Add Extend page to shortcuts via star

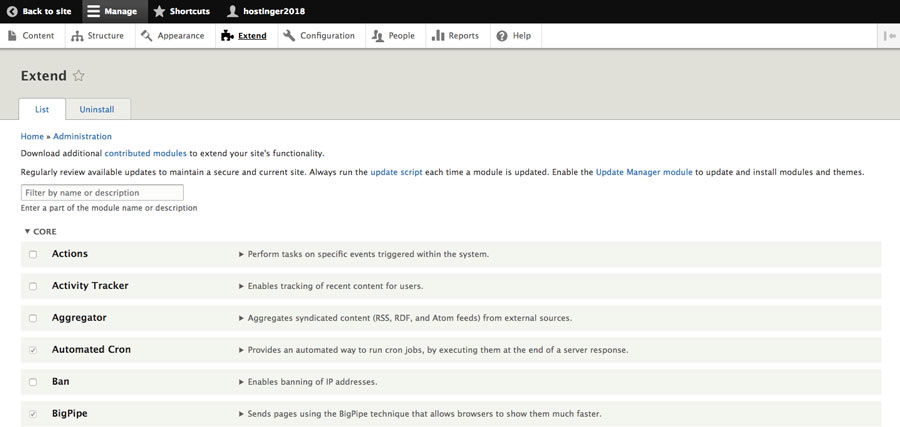click(x=79, y=76)
